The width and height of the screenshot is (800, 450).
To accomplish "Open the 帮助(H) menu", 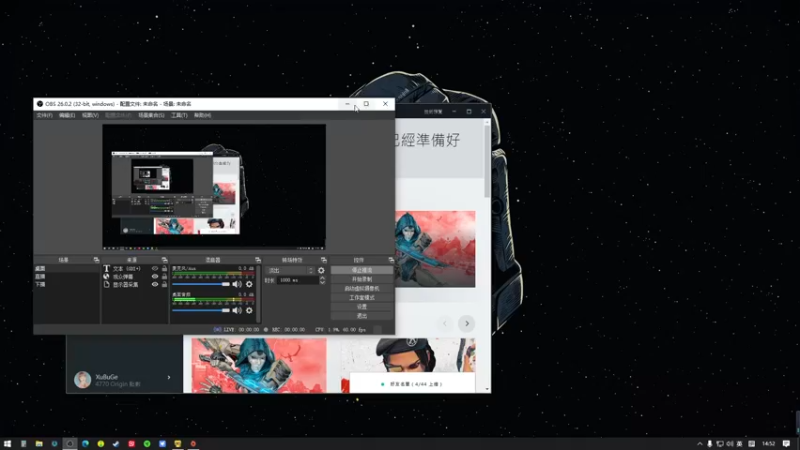I will 203,115.
